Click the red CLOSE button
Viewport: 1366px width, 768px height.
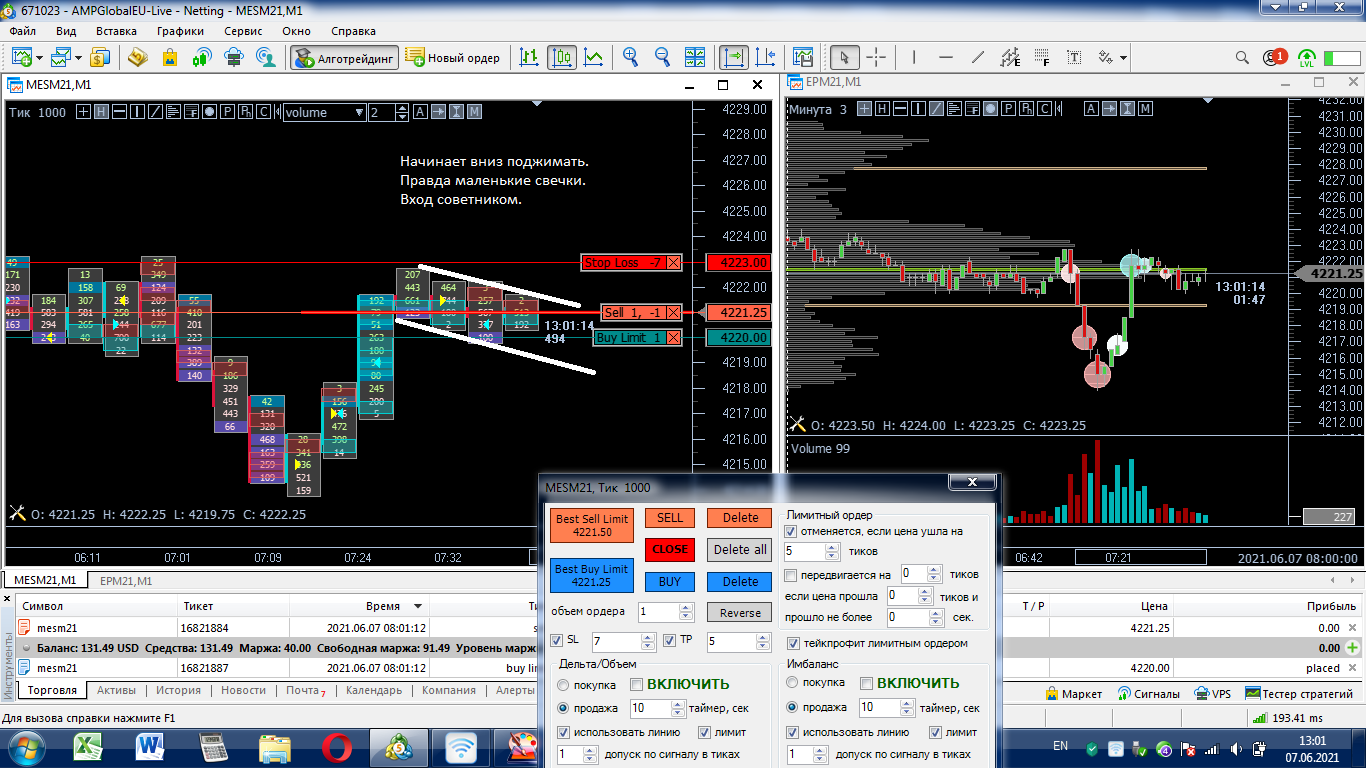(670, 549)
